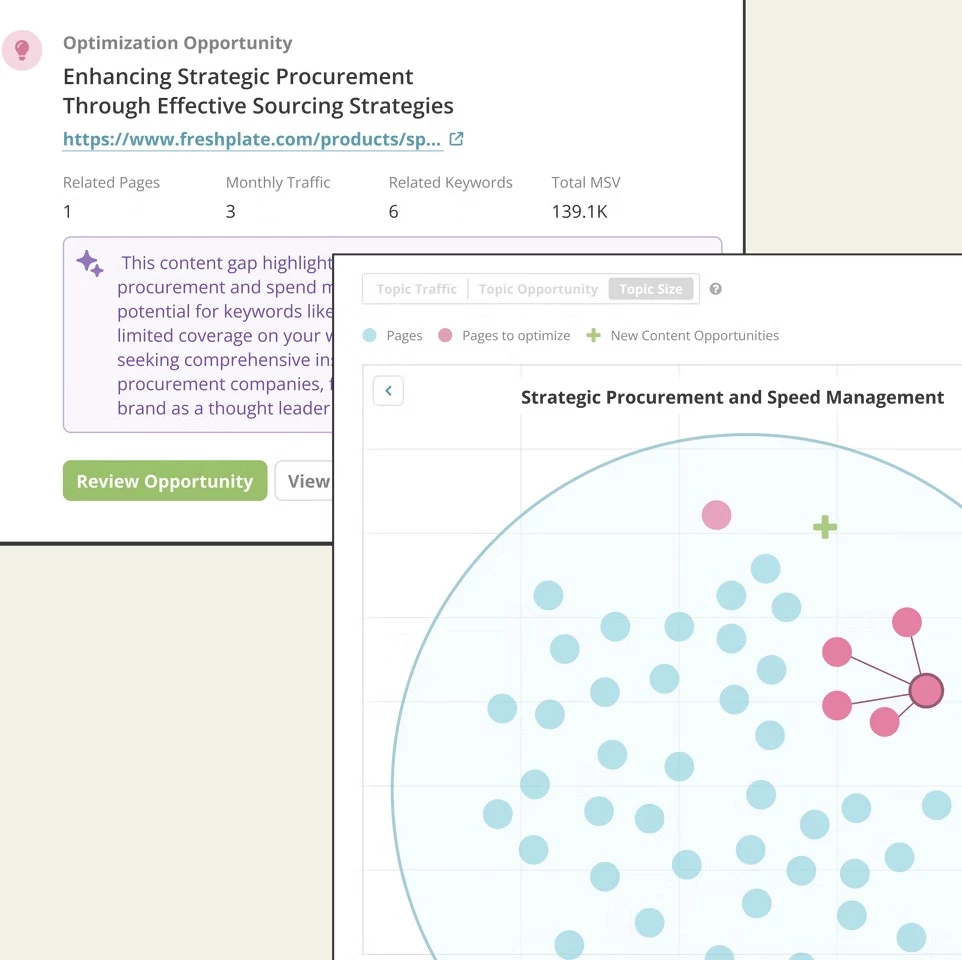Viewport: 962px width, 960px height.
Task: Switch to the Topic Traffic tab
Action: pos(416,289)
